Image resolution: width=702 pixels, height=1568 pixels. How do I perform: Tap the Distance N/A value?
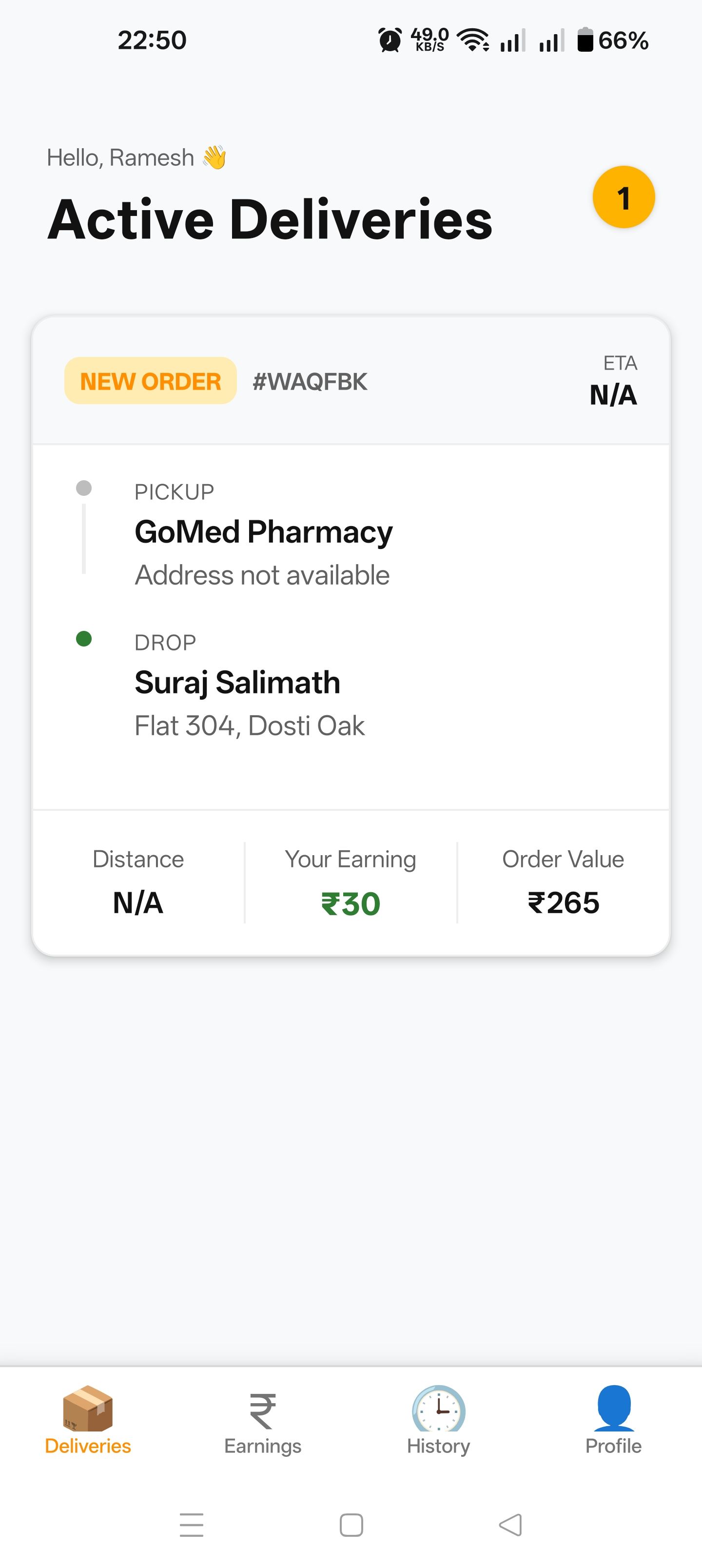pyautogui.click(x=138, y=902)
